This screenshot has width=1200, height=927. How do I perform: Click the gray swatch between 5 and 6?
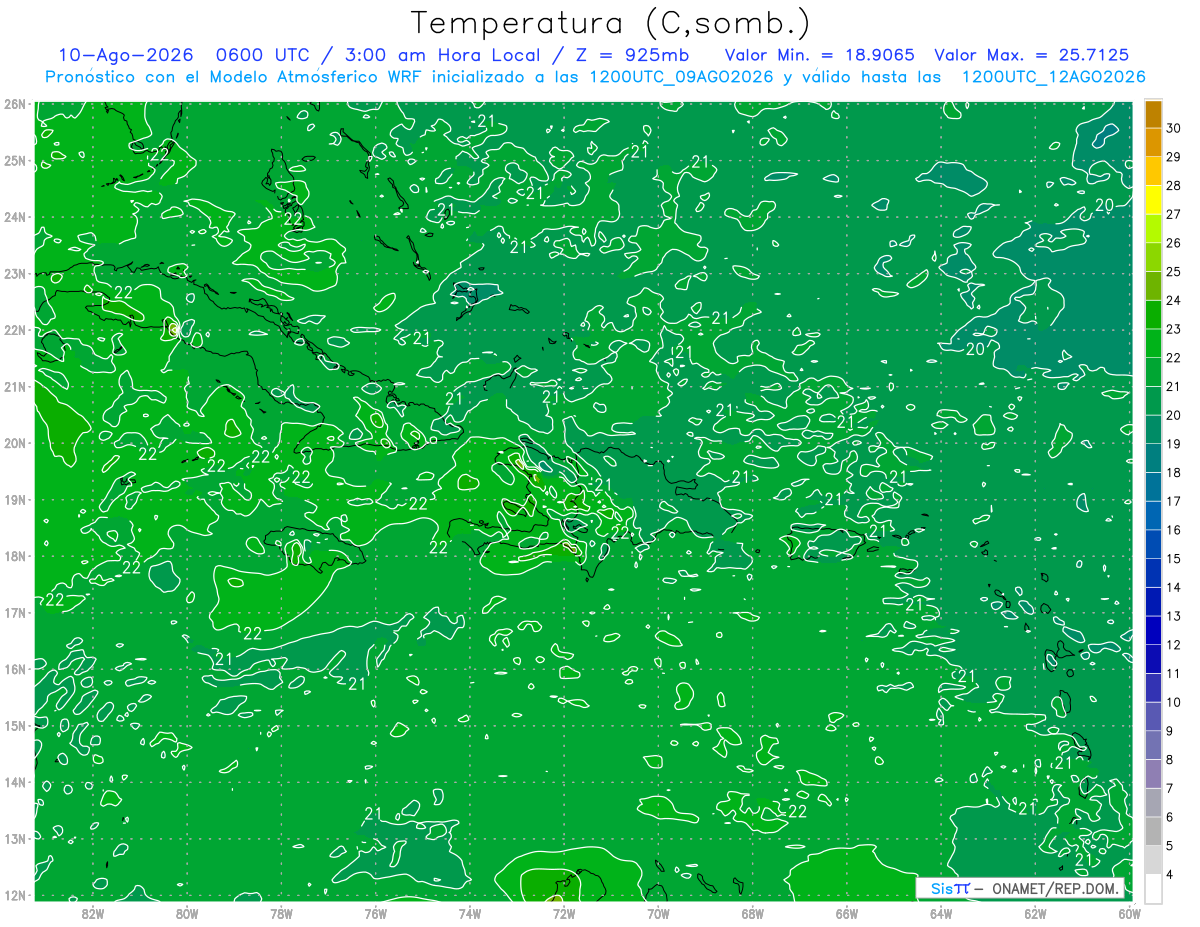coord(1153,831)
